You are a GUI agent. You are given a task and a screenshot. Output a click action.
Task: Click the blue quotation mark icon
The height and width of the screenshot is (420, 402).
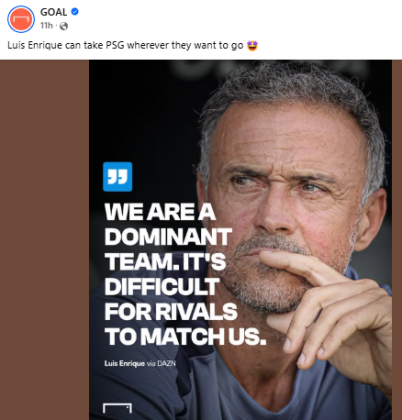coord(117,177)
